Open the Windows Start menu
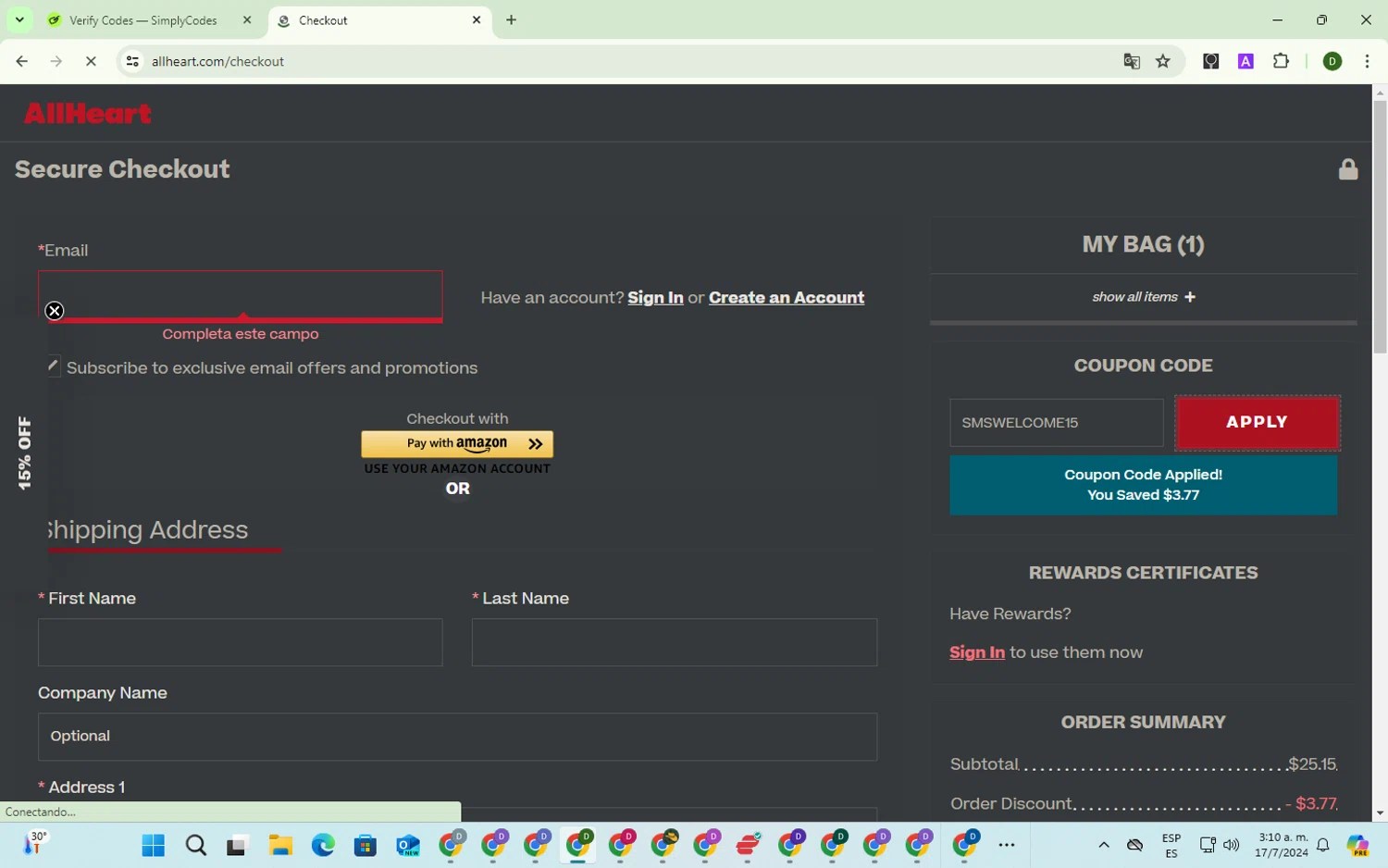 (153, 845)
